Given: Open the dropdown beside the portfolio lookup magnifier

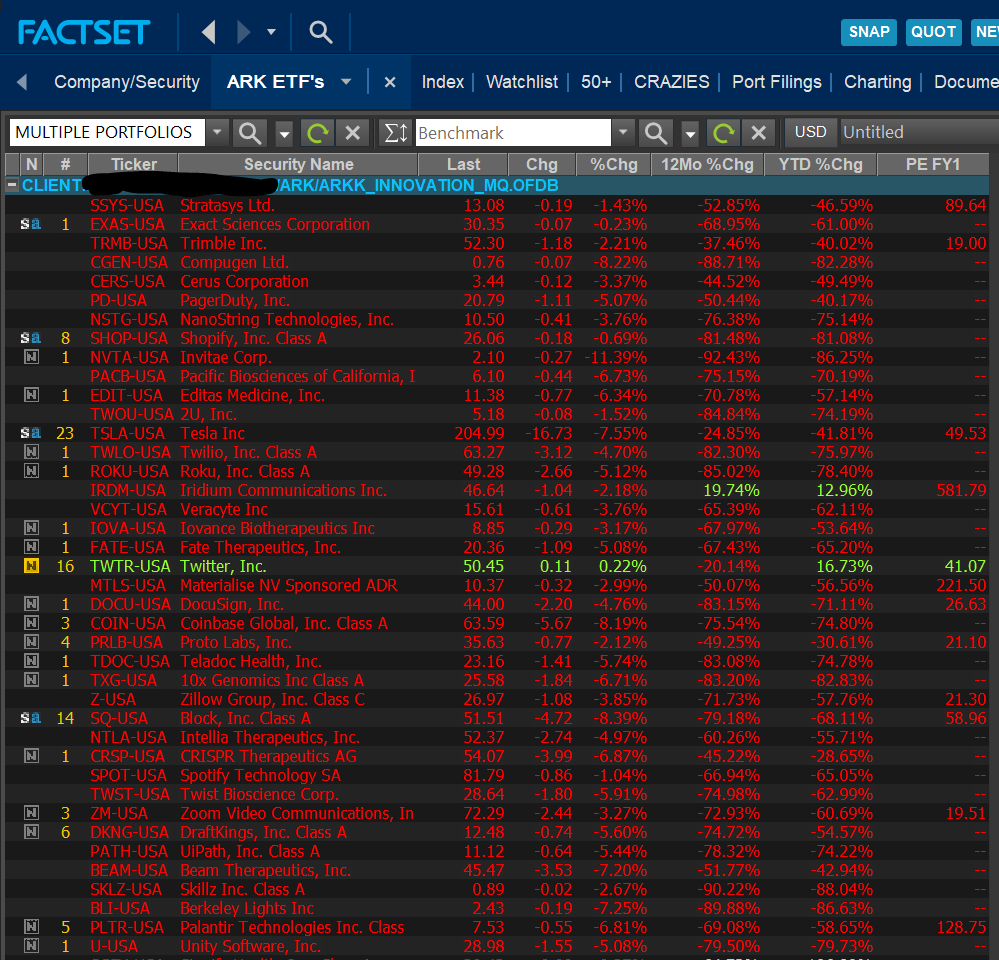Looking at the screenshot, I should (x=284, y=133).
